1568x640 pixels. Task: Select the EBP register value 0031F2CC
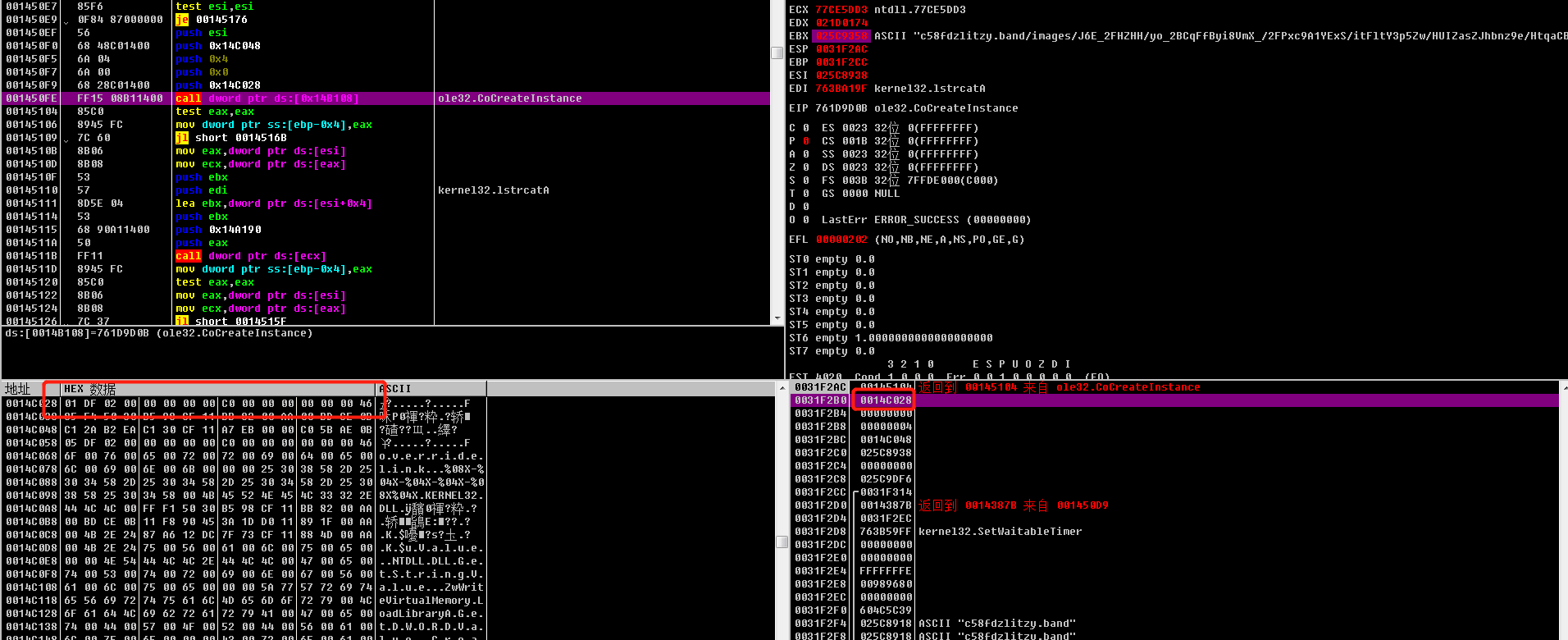click(x=841, y=62)
